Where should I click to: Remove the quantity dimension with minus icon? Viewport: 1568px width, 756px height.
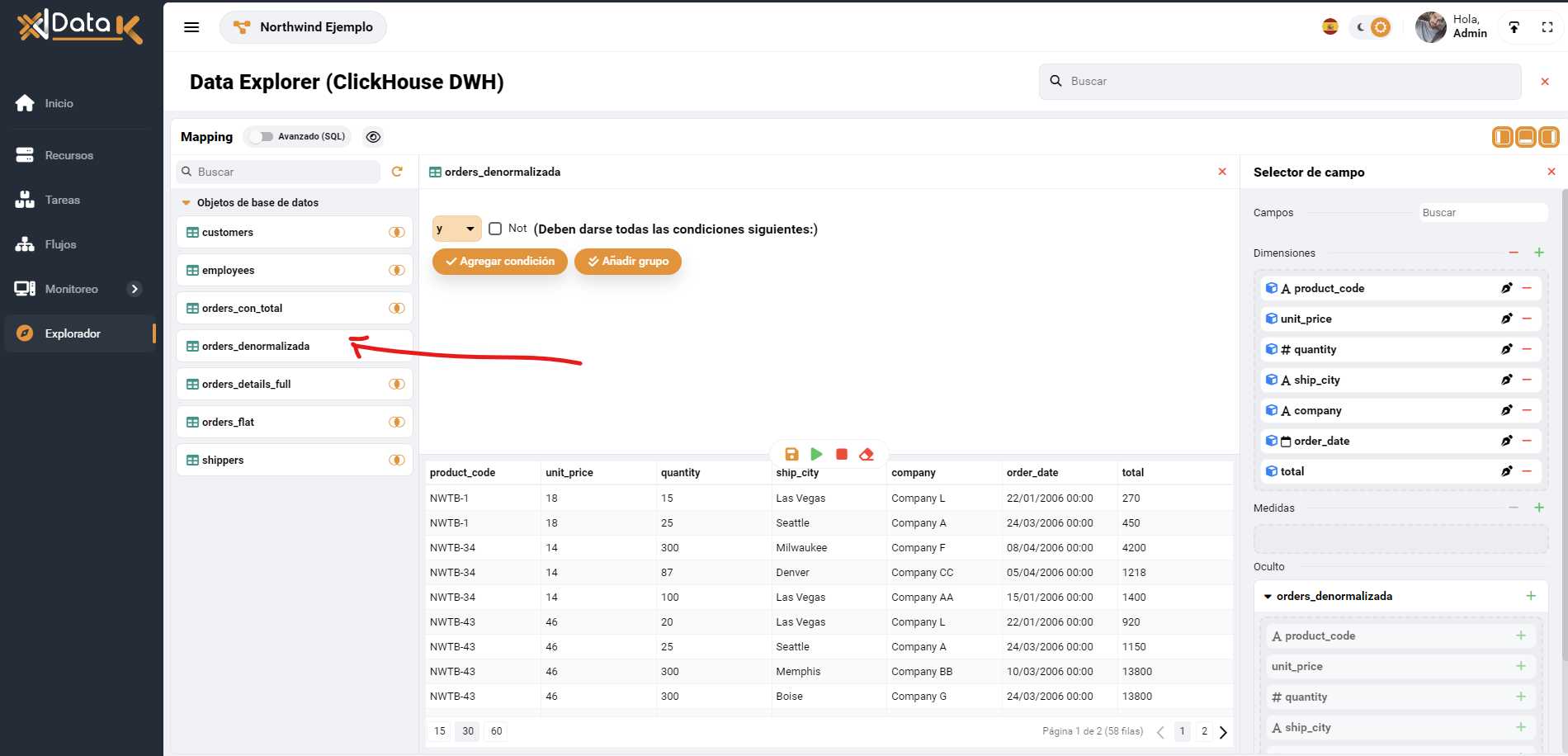coord(1527,349)
